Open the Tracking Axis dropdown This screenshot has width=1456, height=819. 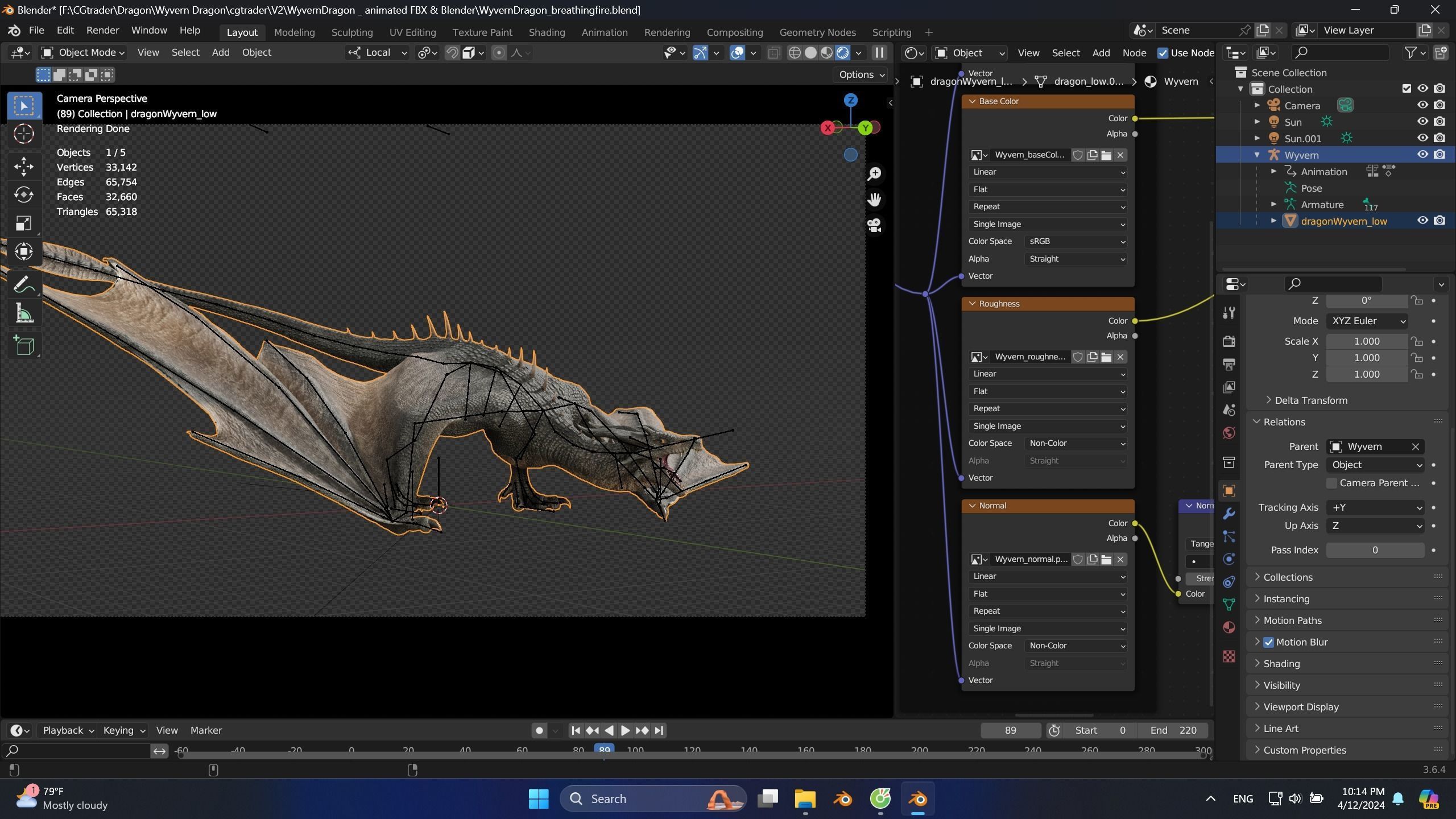click(x=1375, y=507)
